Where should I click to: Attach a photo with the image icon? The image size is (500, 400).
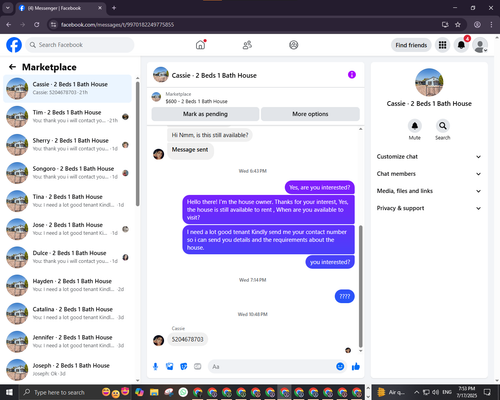click(x=170, y=367)
